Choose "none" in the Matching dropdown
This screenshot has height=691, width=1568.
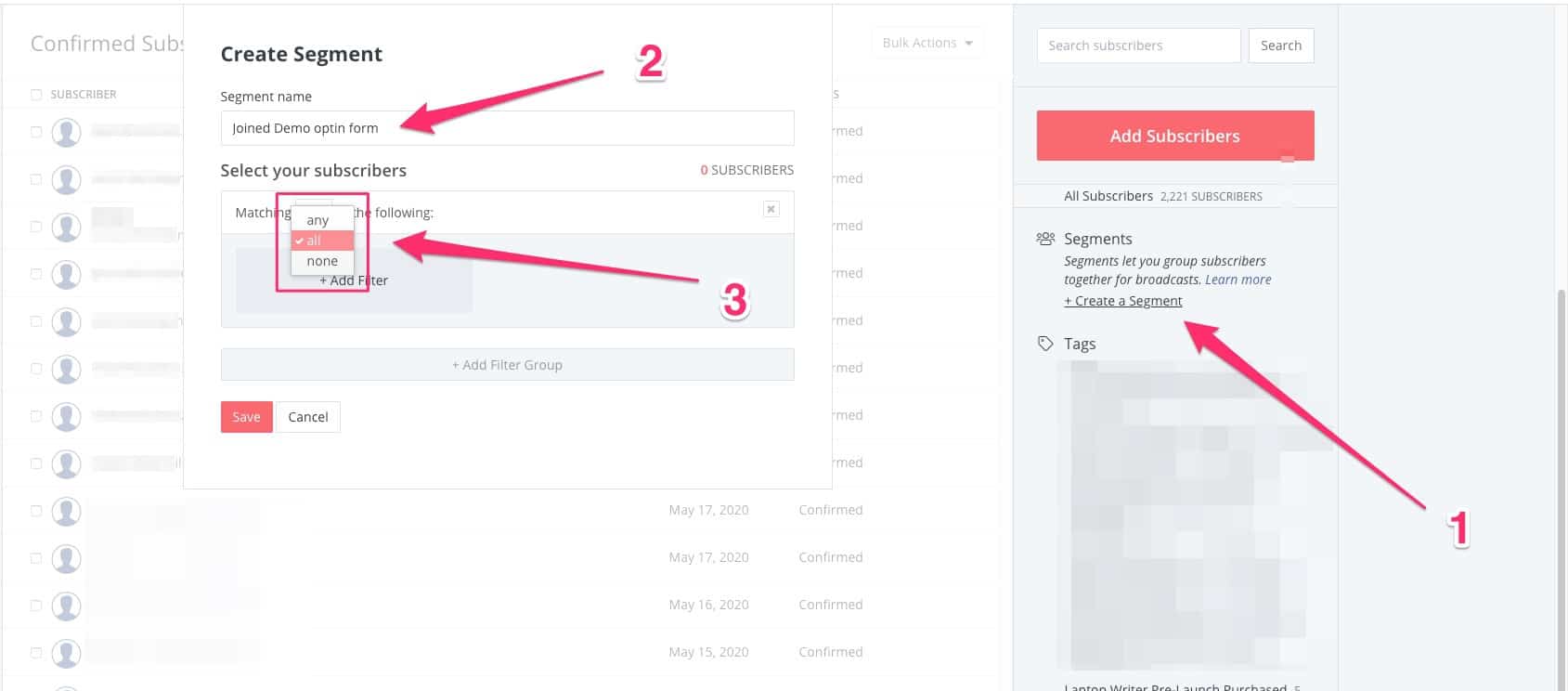click(322, 261)
